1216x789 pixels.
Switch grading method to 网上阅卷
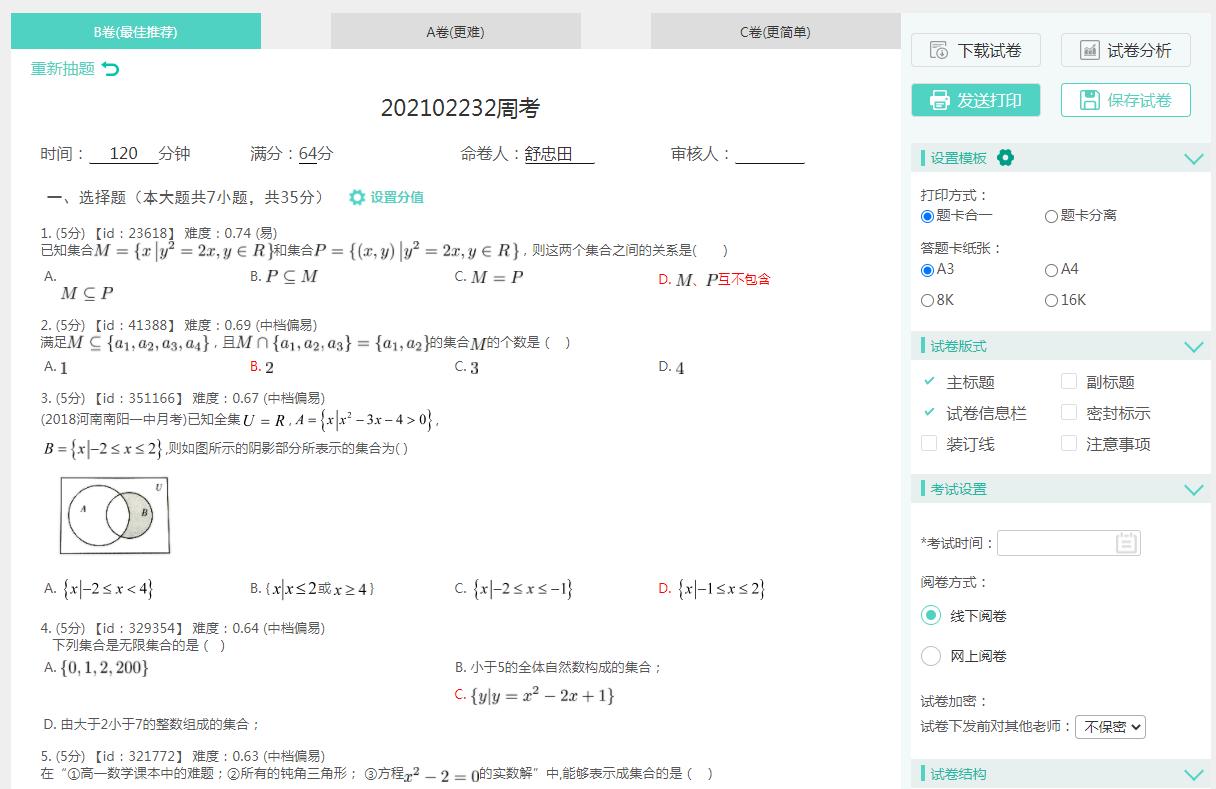930,655
